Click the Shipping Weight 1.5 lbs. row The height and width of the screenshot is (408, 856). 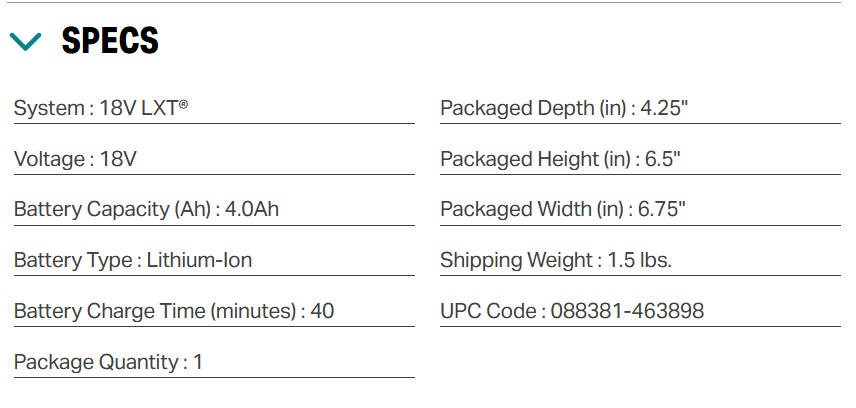[640, 260]
